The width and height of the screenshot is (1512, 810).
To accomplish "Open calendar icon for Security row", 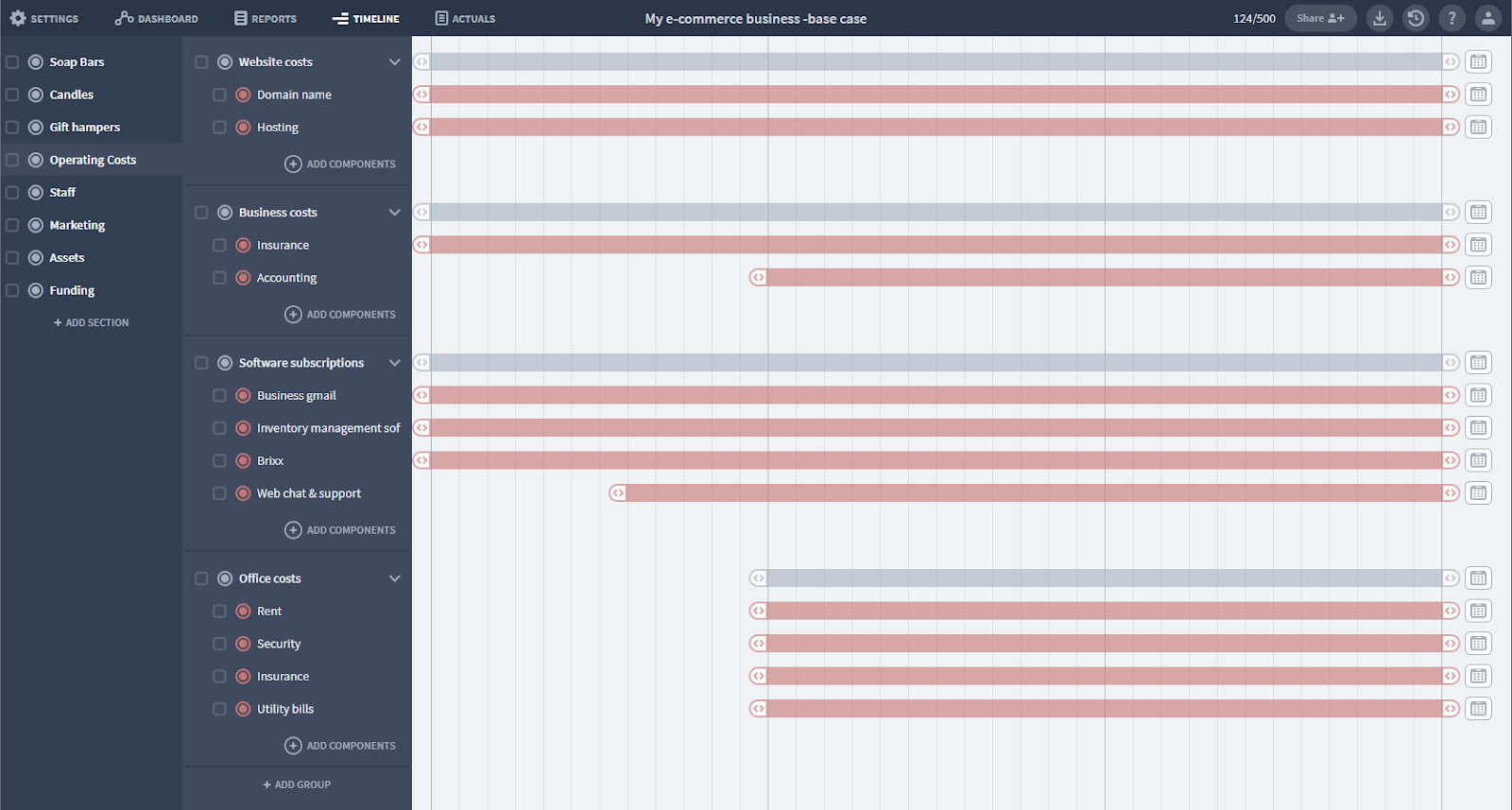I will coord(1478,643).
